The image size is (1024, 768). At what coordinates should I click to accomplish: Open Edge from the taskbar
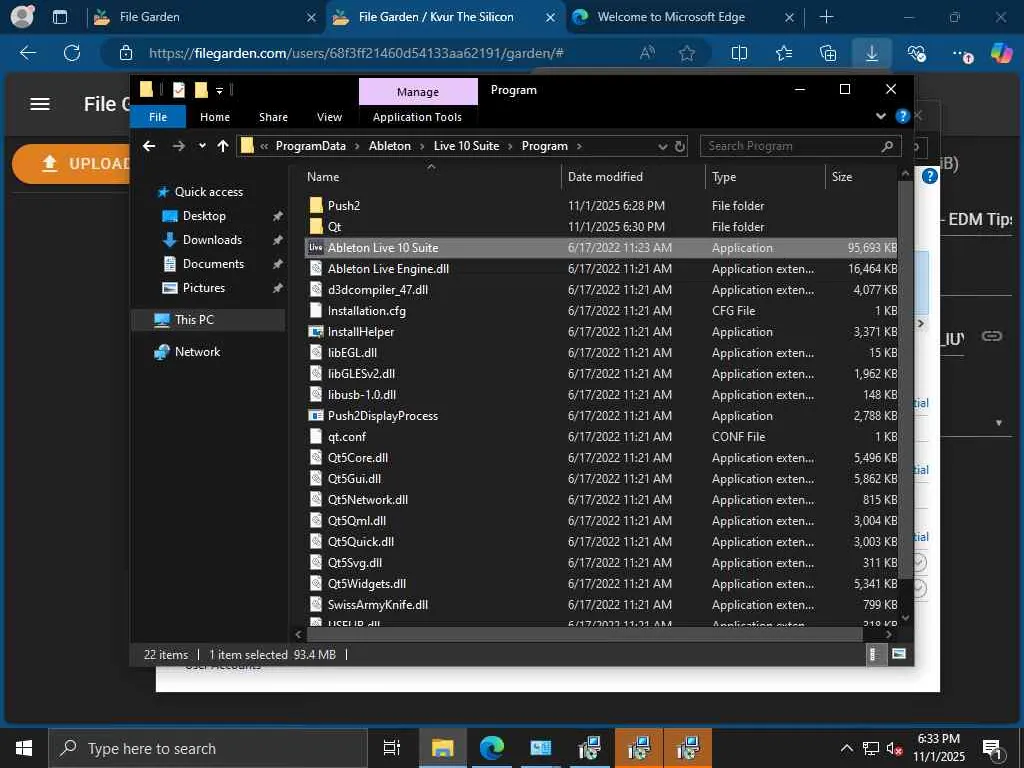point(492,748)
